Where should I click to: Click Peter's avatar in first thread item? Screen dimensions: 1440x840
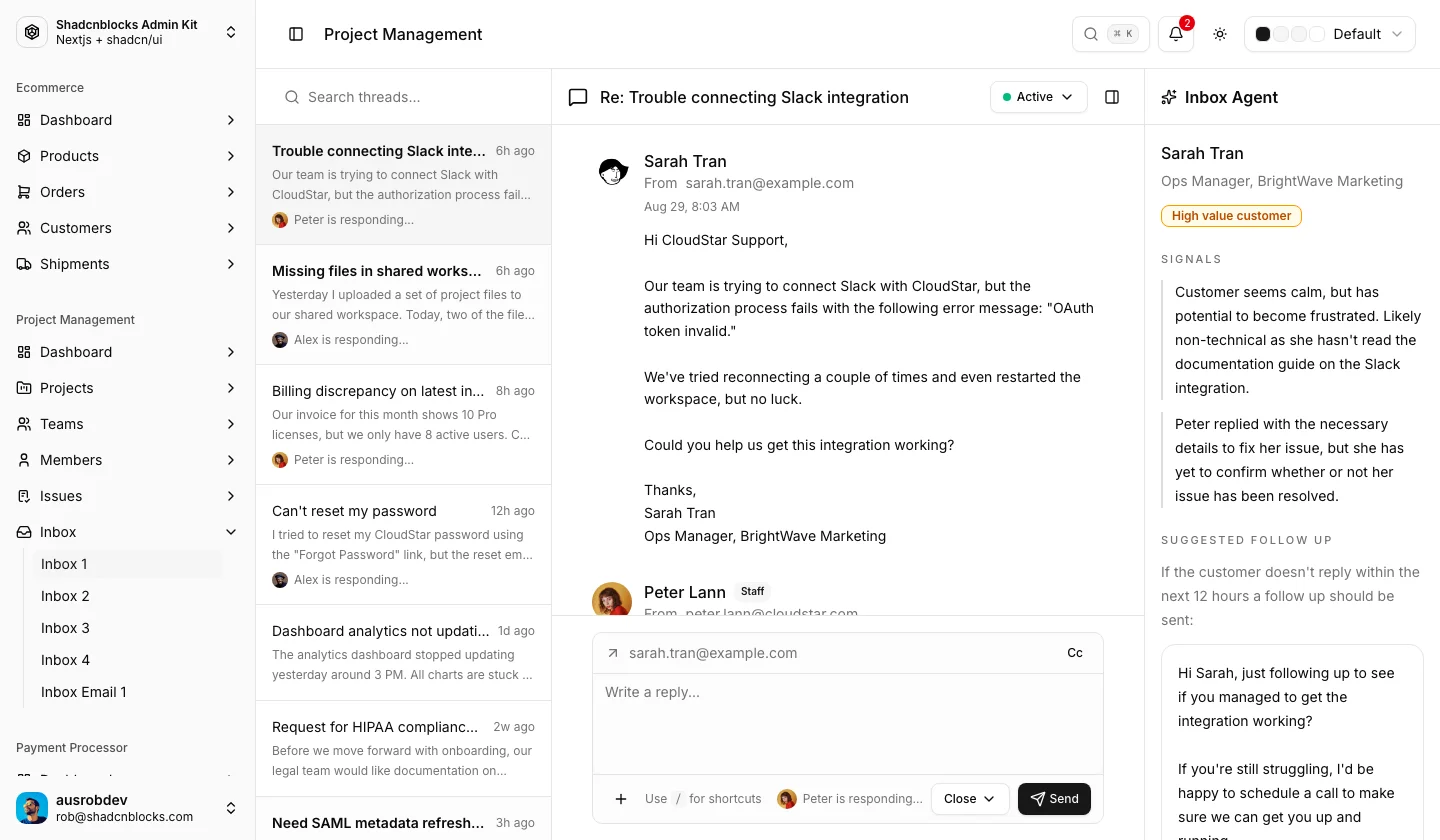[280, 220]
